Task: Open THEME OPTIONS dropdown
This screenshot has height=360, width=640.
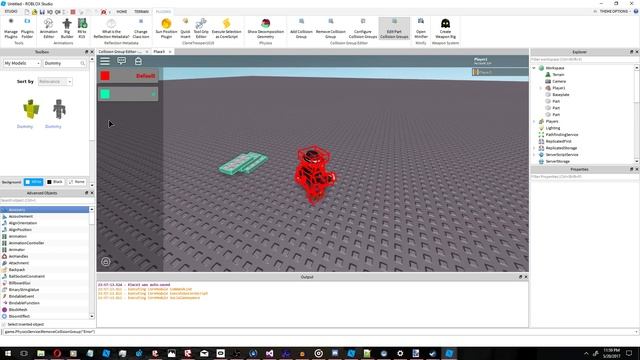Action: 615,11
